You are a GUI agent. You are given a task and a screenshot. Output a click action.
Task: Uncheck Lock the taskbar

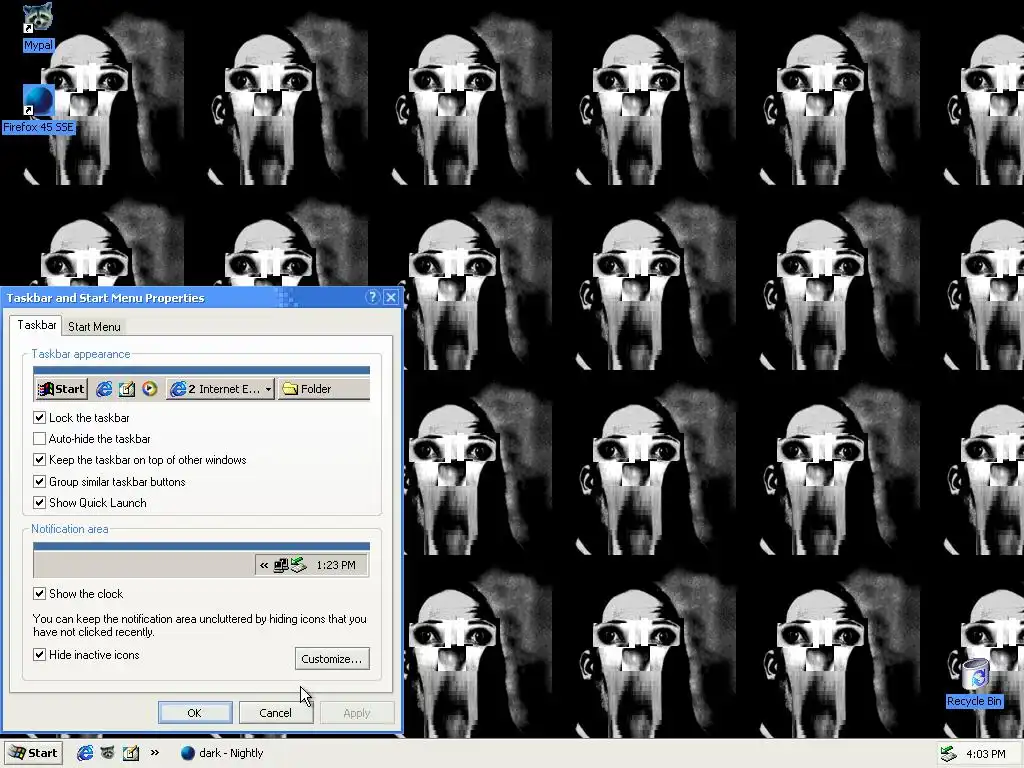(39, 417)
